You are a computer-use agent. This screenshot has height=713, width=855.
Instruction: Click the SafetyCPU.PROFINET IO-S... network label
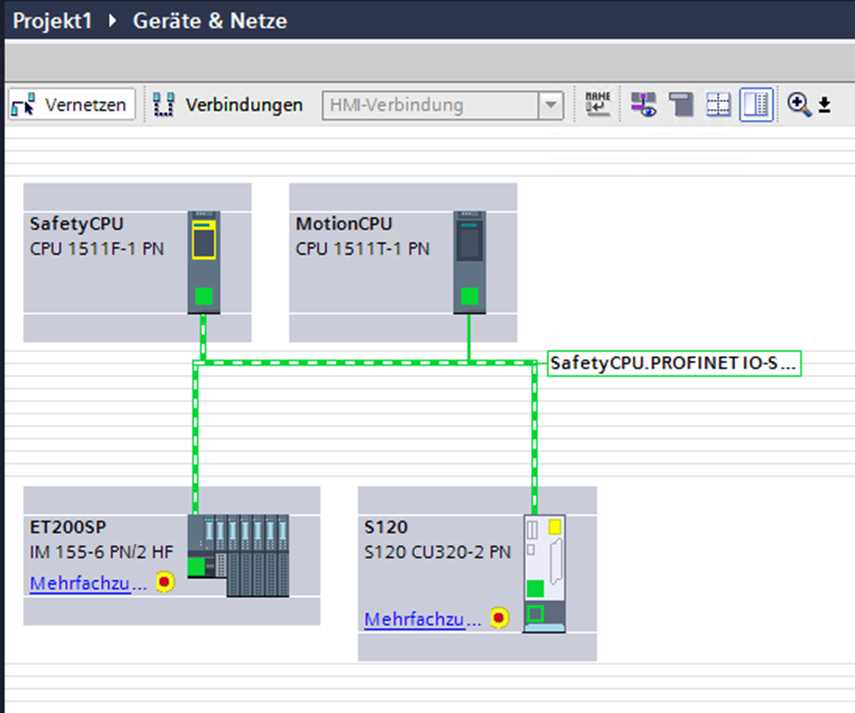click(x=674, y=362)
